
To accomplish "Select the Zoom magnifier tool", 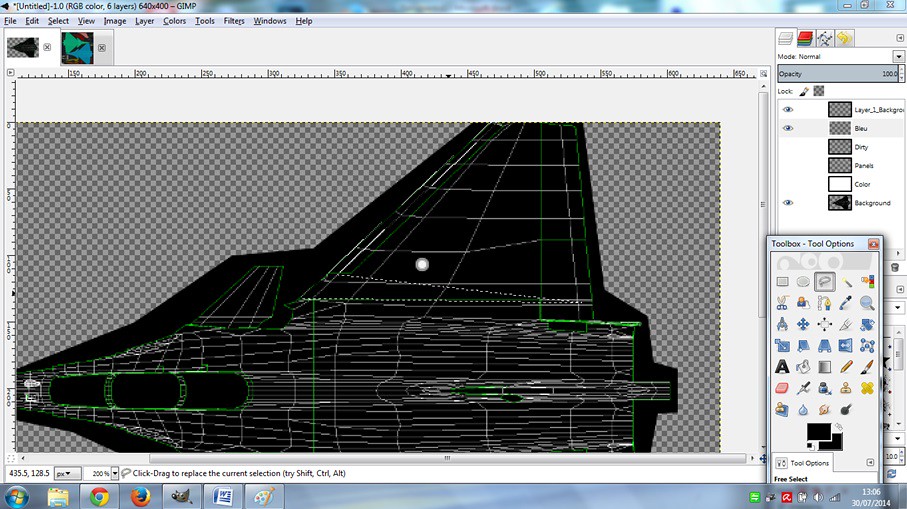I will click(867, 303).
